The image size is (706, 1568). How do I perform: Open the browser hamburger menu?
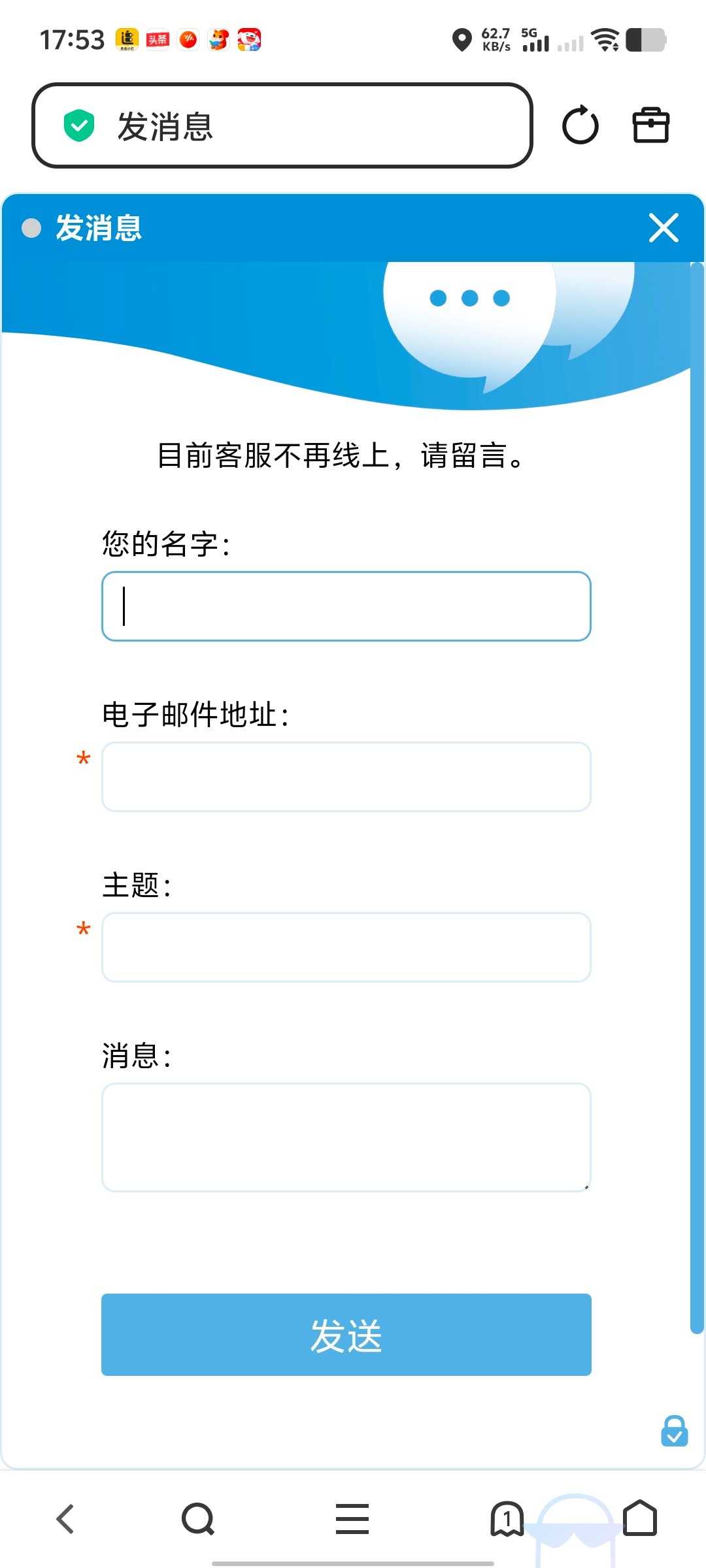(x=352, y=1518)
